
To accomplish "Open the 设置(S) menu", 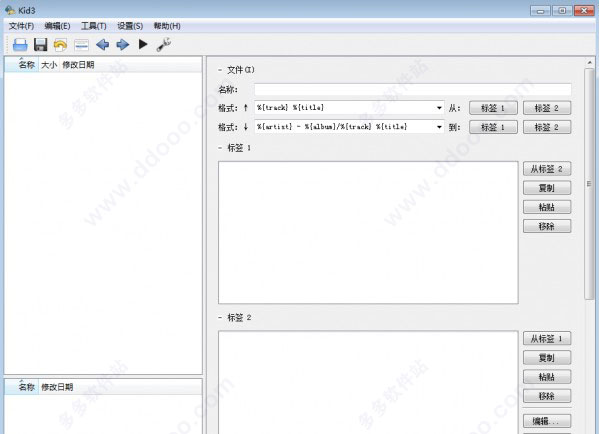I will click(x=130, y=26).
